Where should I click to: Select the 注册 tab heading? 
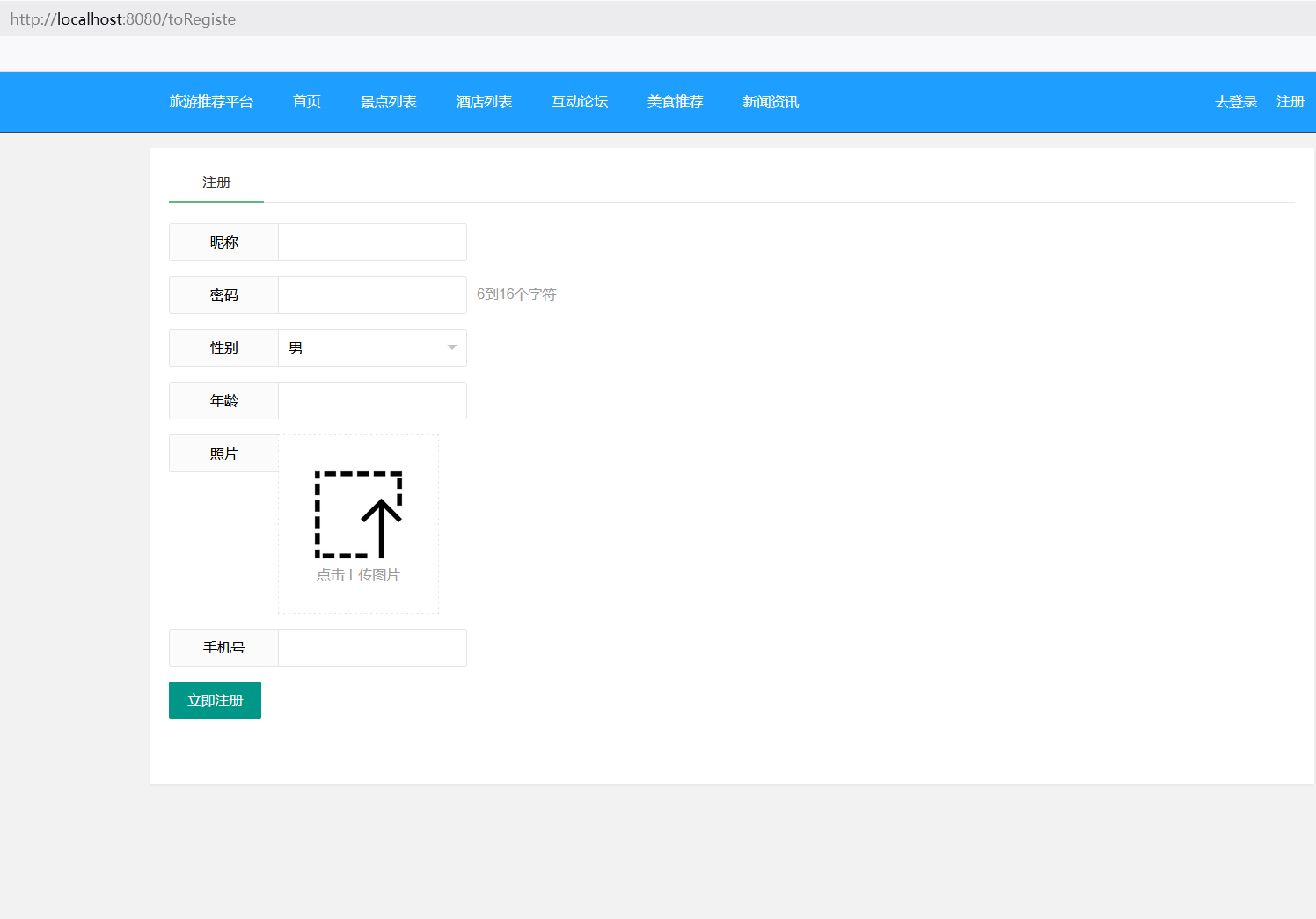(216, 183)
